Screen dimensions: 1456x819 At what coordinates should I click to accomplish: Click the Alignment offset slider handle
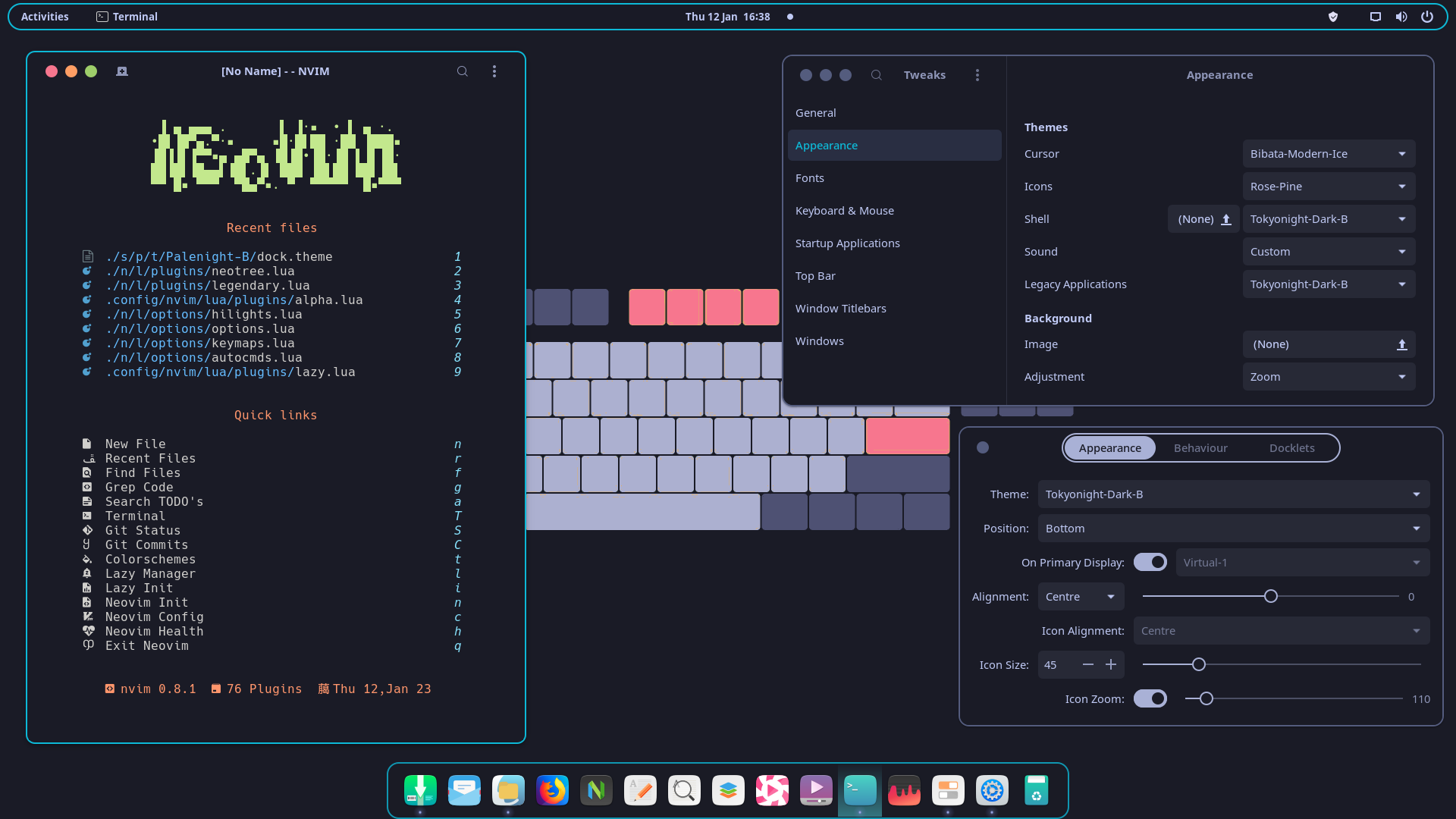[x=1271, y=597]
